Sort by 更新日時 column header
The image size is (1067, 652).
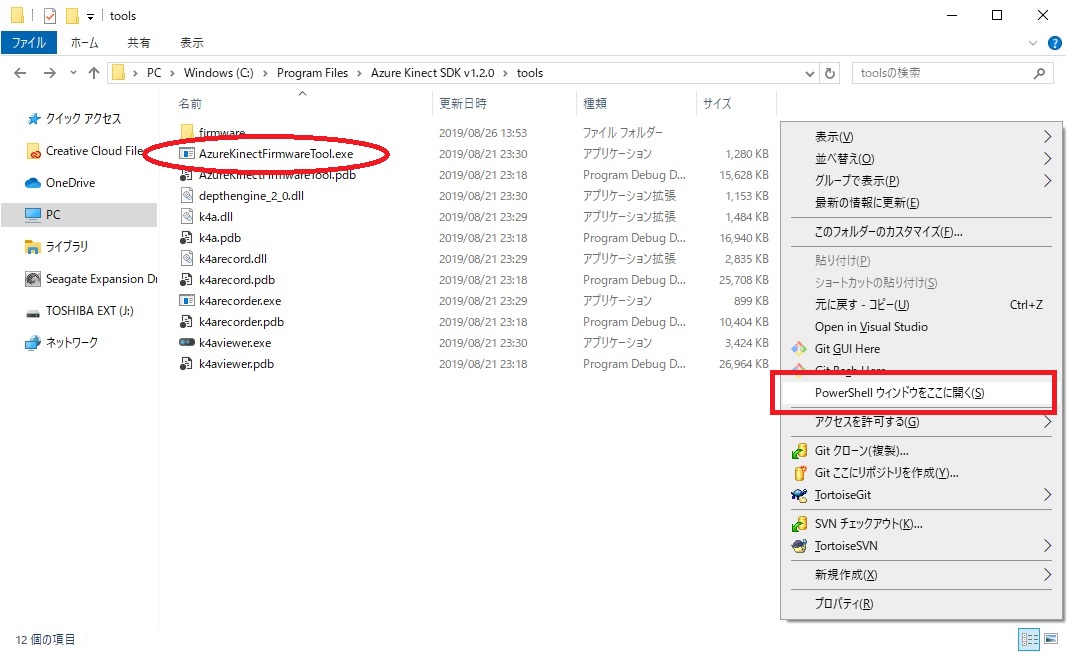point(463,103)
